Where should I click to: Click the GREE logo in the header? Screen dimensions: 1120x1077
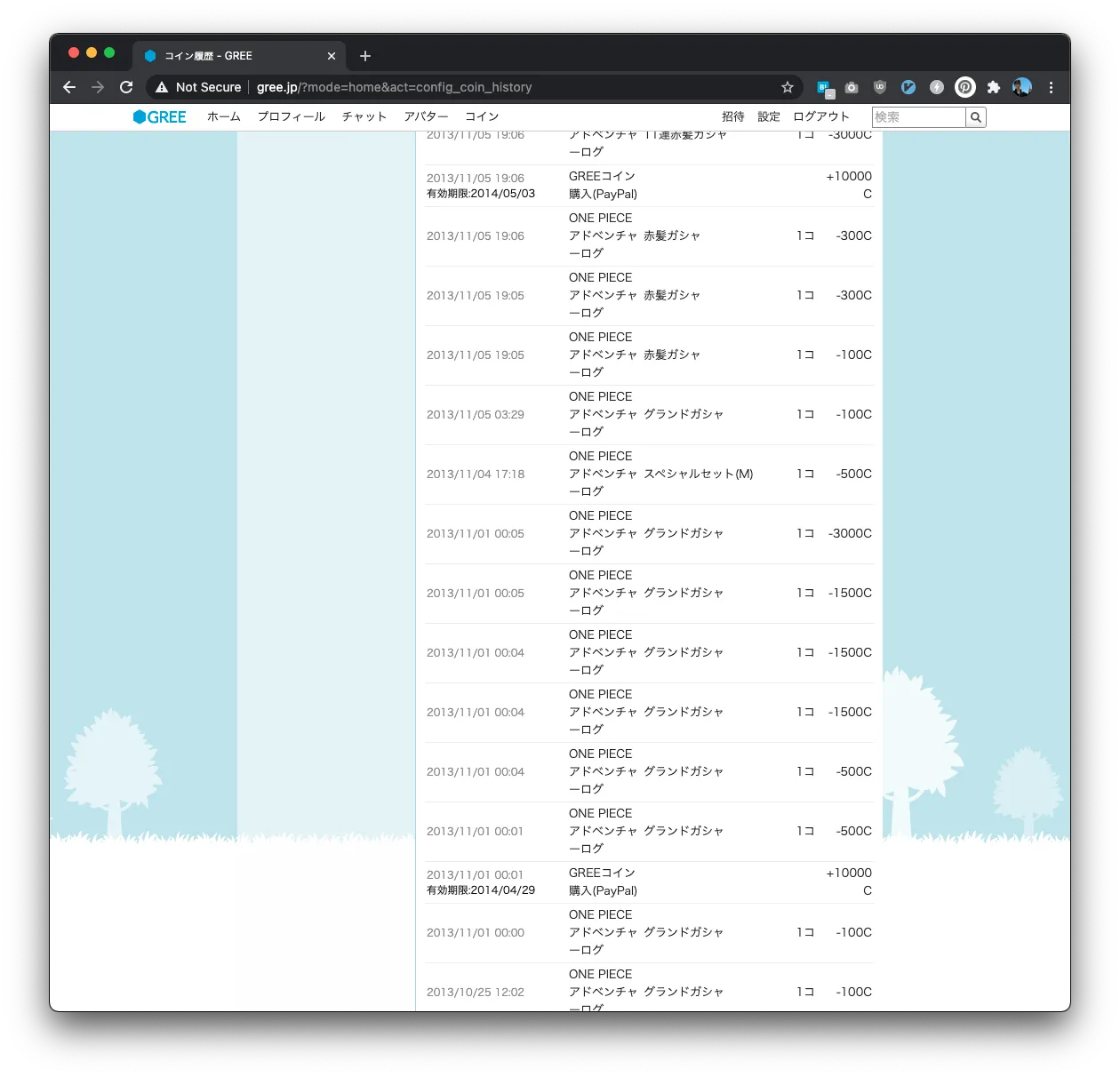pyautogui.click(x=159, y=116)
